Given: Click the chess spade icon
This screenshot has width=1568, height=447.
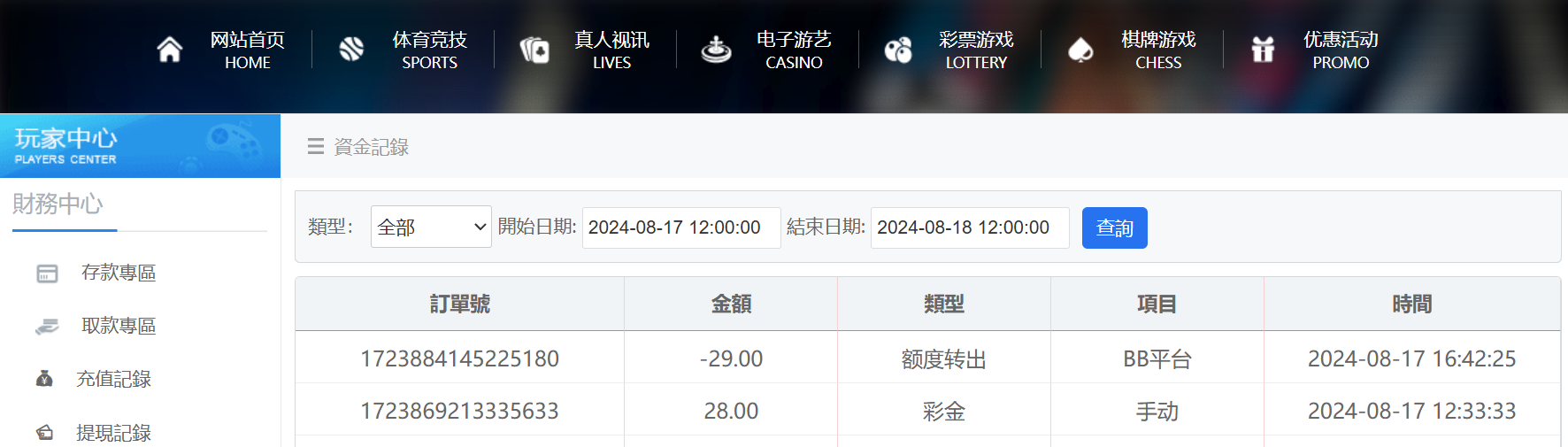Looking at the screenshot, I should coord(1080,50).
